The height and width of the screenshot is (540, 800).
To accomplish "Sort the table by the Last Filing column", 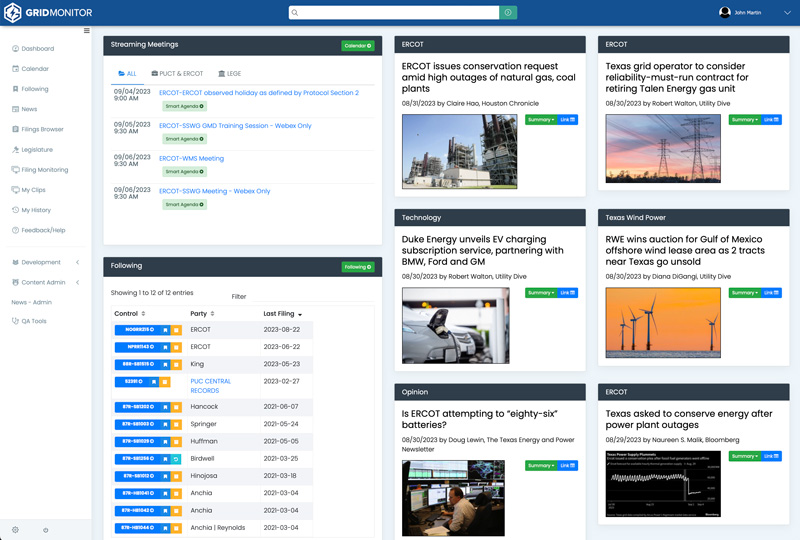I will [x=283, y=313].
